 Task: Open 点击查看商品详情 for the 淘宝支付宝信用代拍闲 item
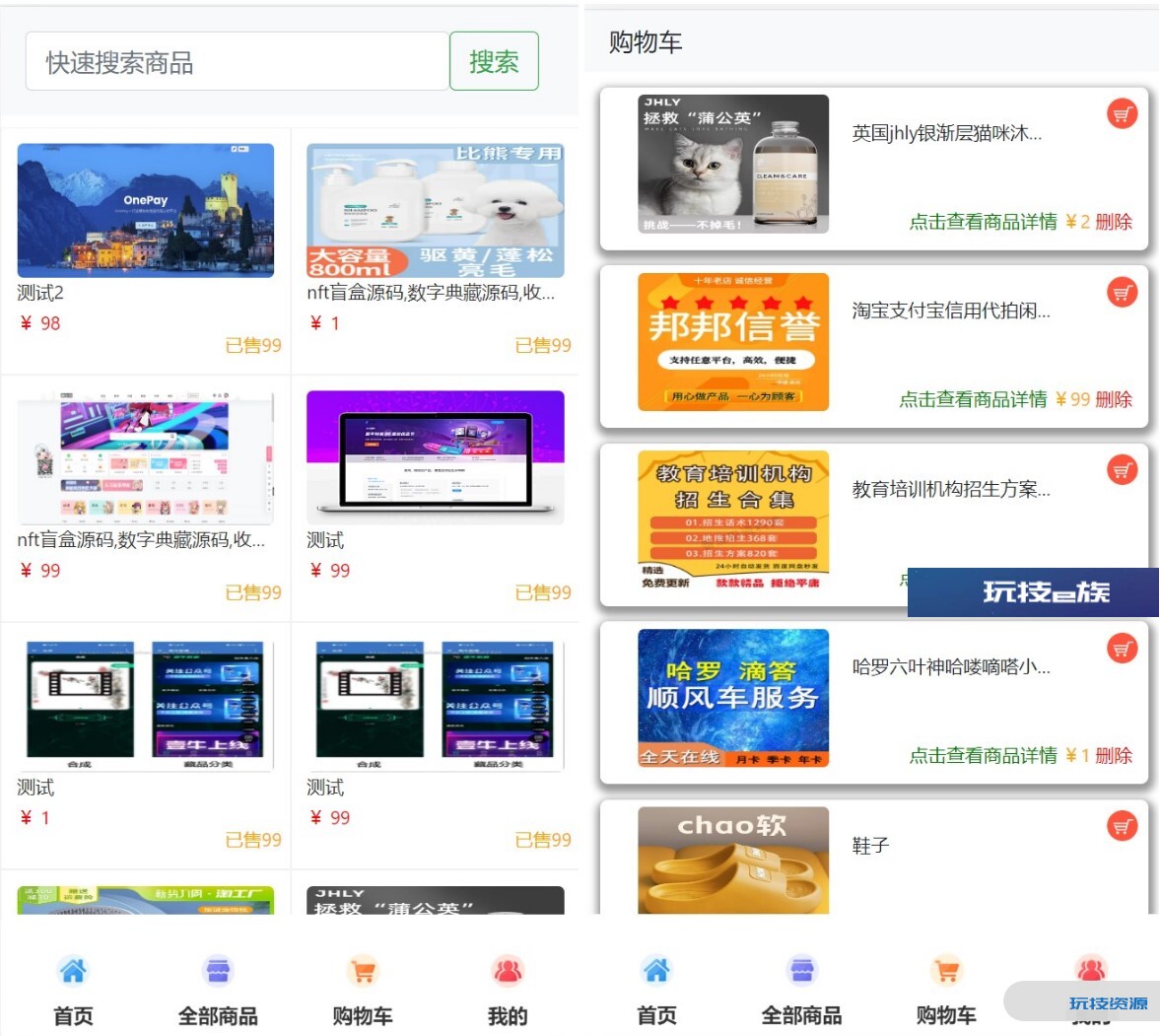pos(974,399)
